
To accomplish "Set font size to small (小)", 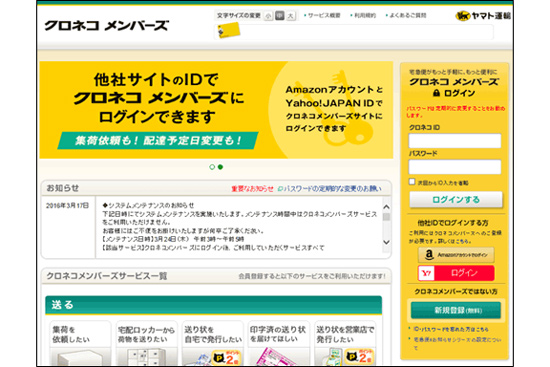I will [x=268, y=16].
